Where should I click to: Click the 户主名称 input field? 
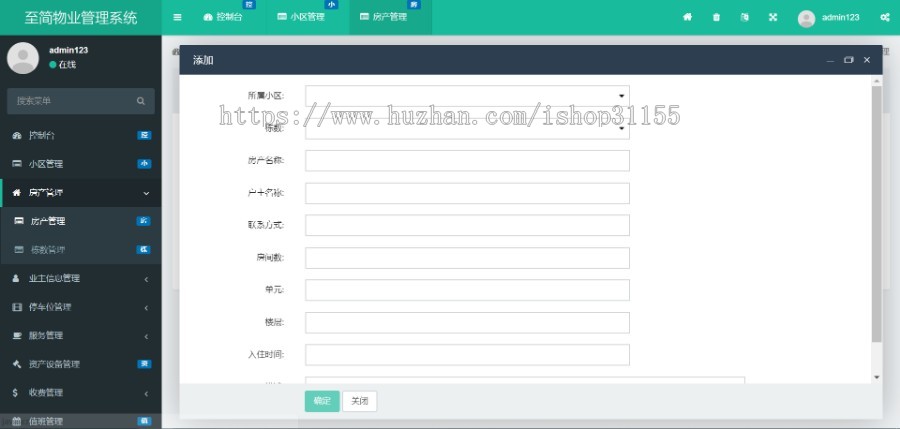click(x=467, y=193)
